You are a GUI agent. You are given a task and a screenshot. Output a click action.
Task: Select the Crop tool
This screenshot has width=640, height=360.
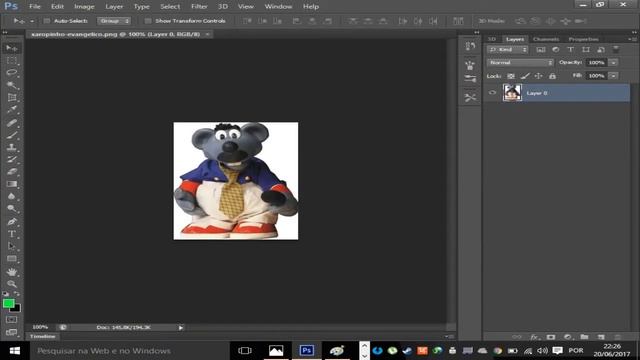[x=12, y=98]
